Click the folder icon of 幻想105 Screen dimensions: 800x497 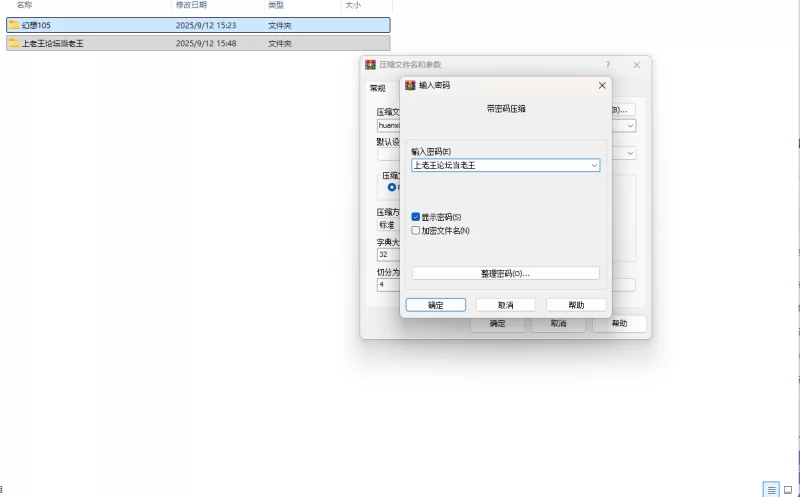tap(14, 25)
